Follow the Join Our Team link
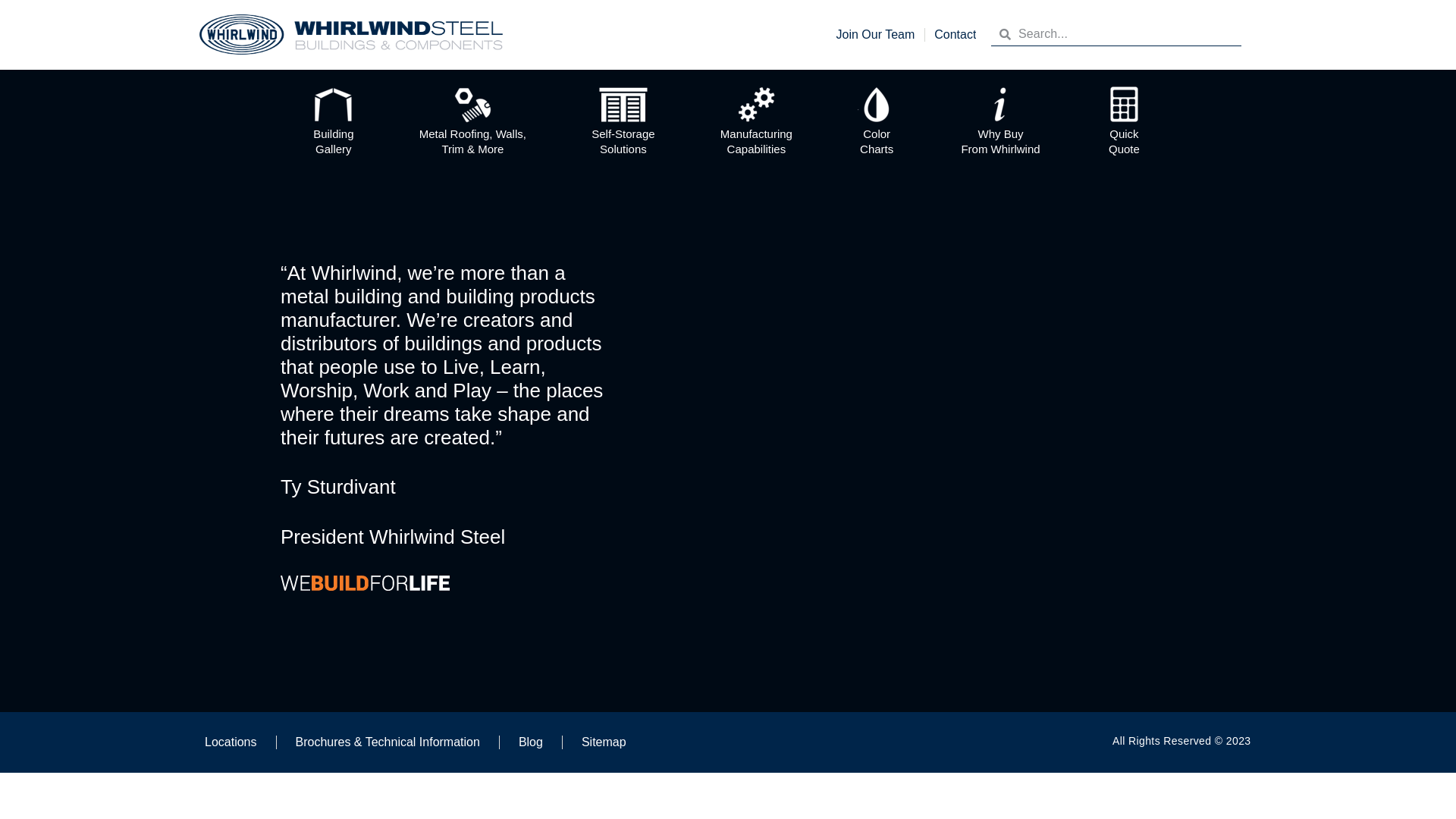The width and height of the screenshot is (1456, 819). [x=875, y=35]
